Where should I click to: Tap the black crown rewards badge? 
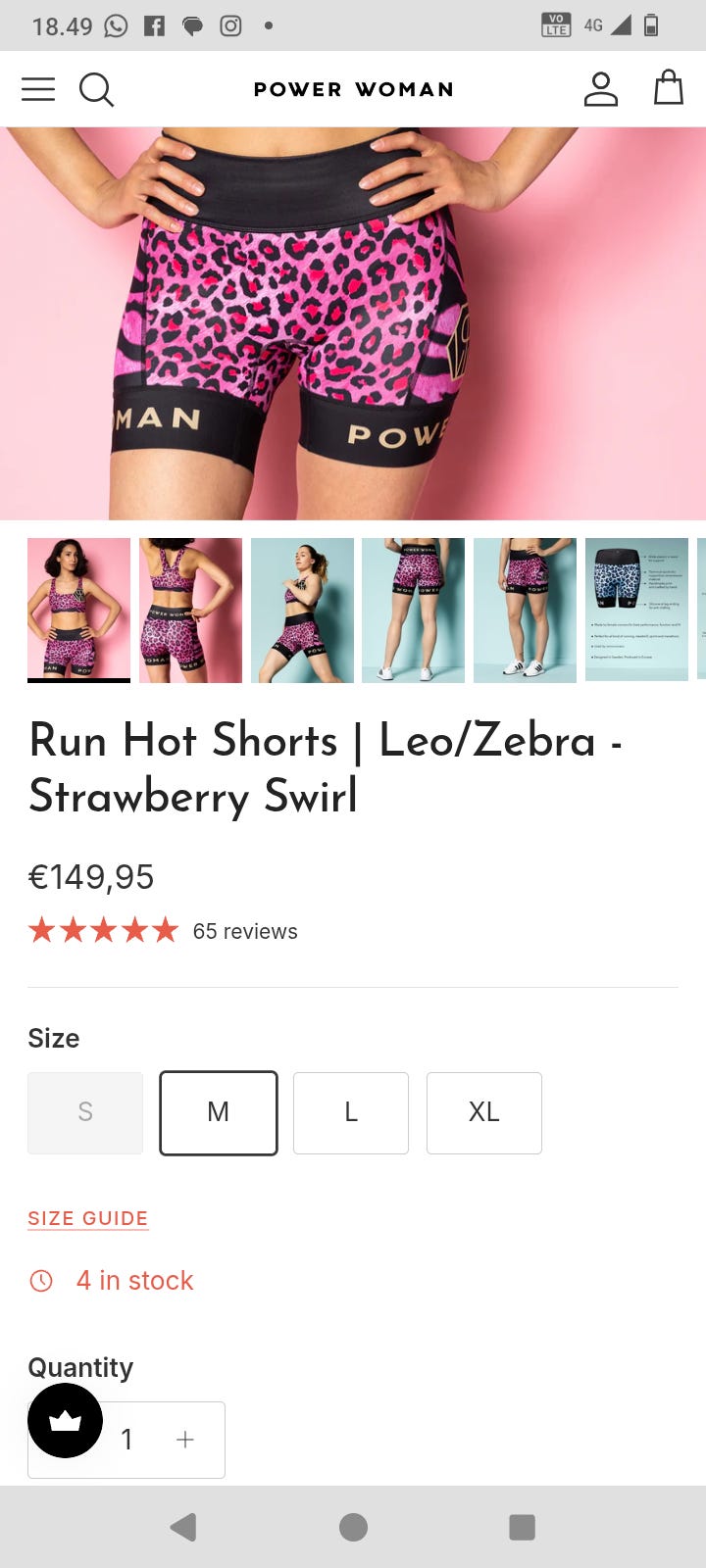coord(65,1420)
